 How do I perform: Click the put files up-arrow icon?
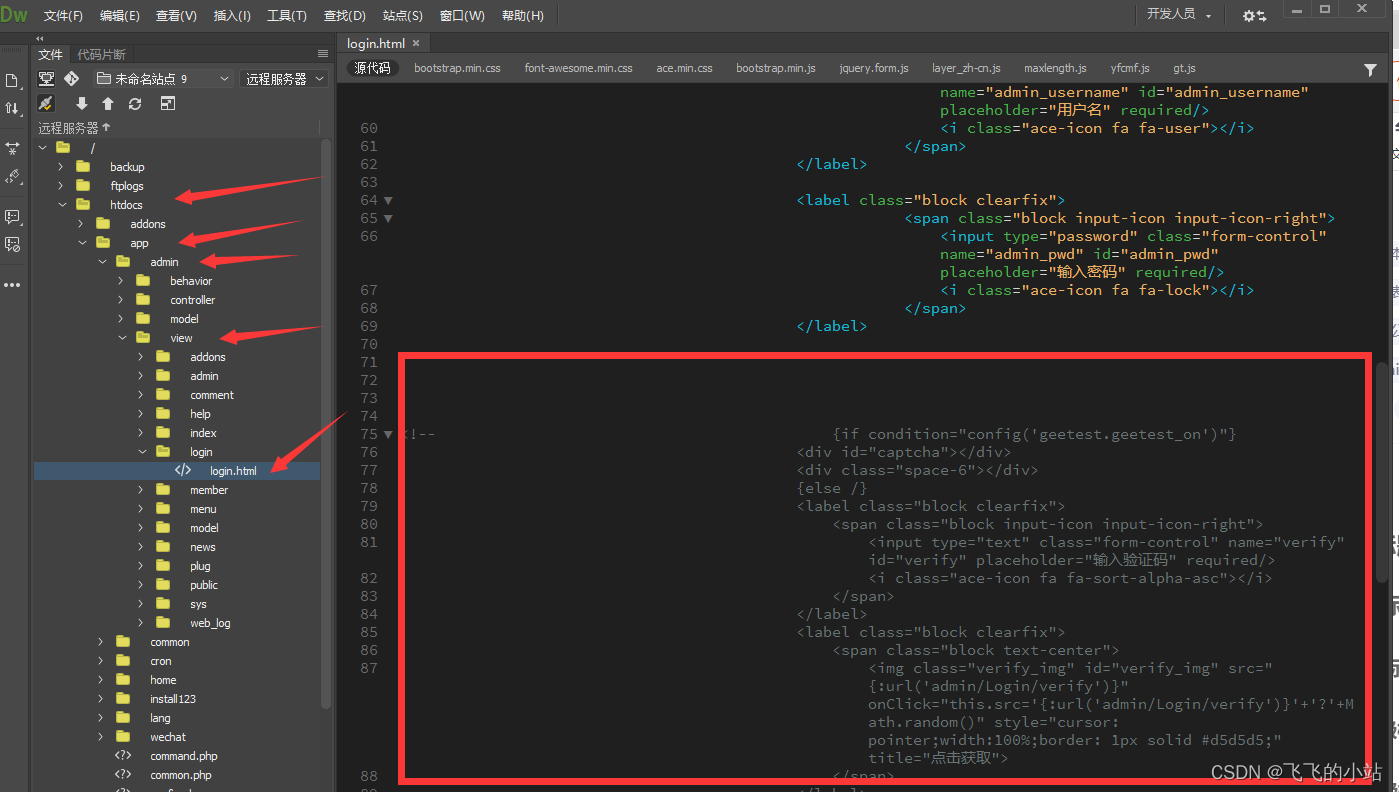coord(108,104)
